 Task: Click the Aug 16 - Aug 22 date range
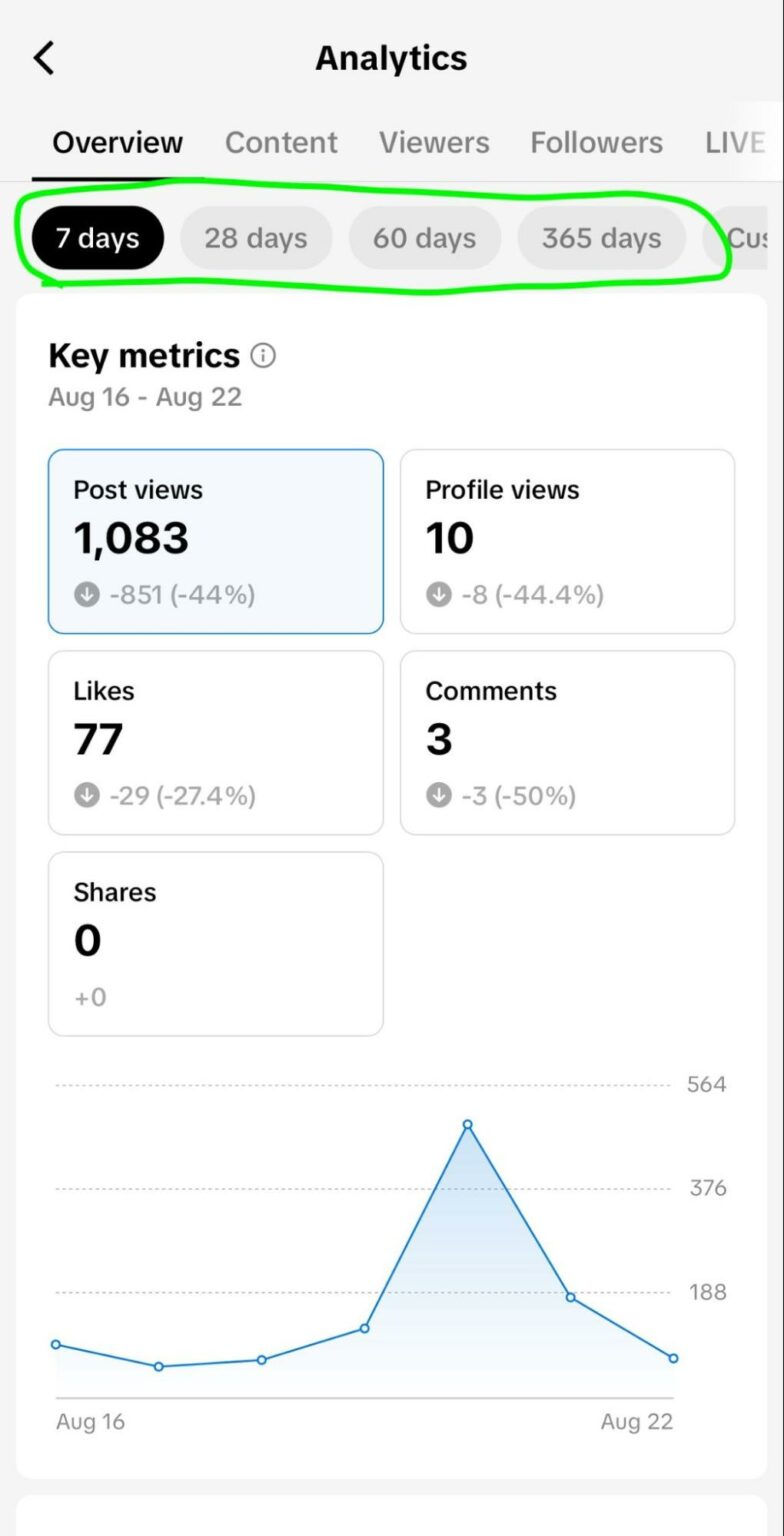click(144, 396)
